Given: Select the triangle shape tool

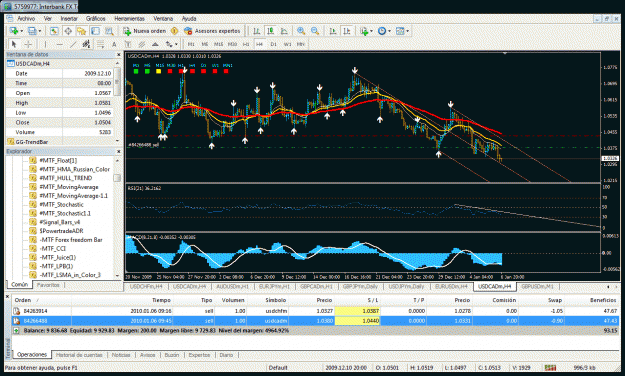Looking at the screenshot, I should coord(155,44).
